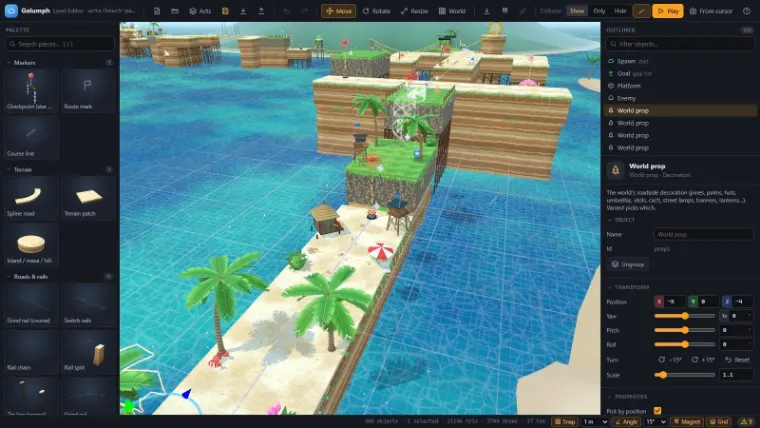Click the clock icon at toolbar end
760x428 pixels.
coord(746,11)
